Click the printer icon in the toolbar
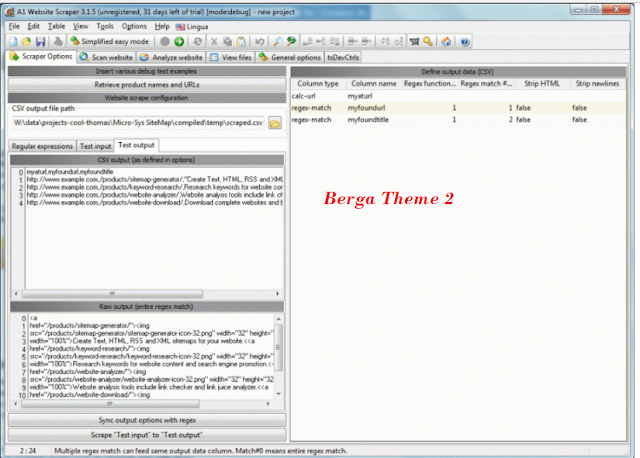The width and height of the screenshot is (640, 458). click(x=58, y=42)
